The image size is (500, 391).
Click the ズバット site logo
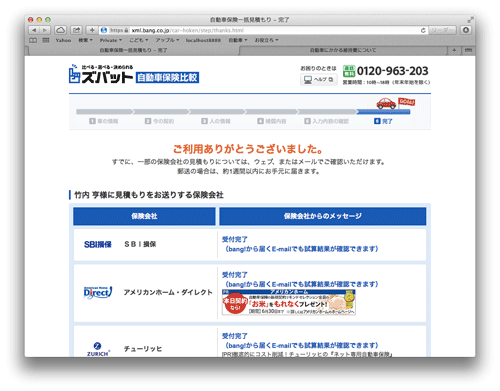pos(101,74)
